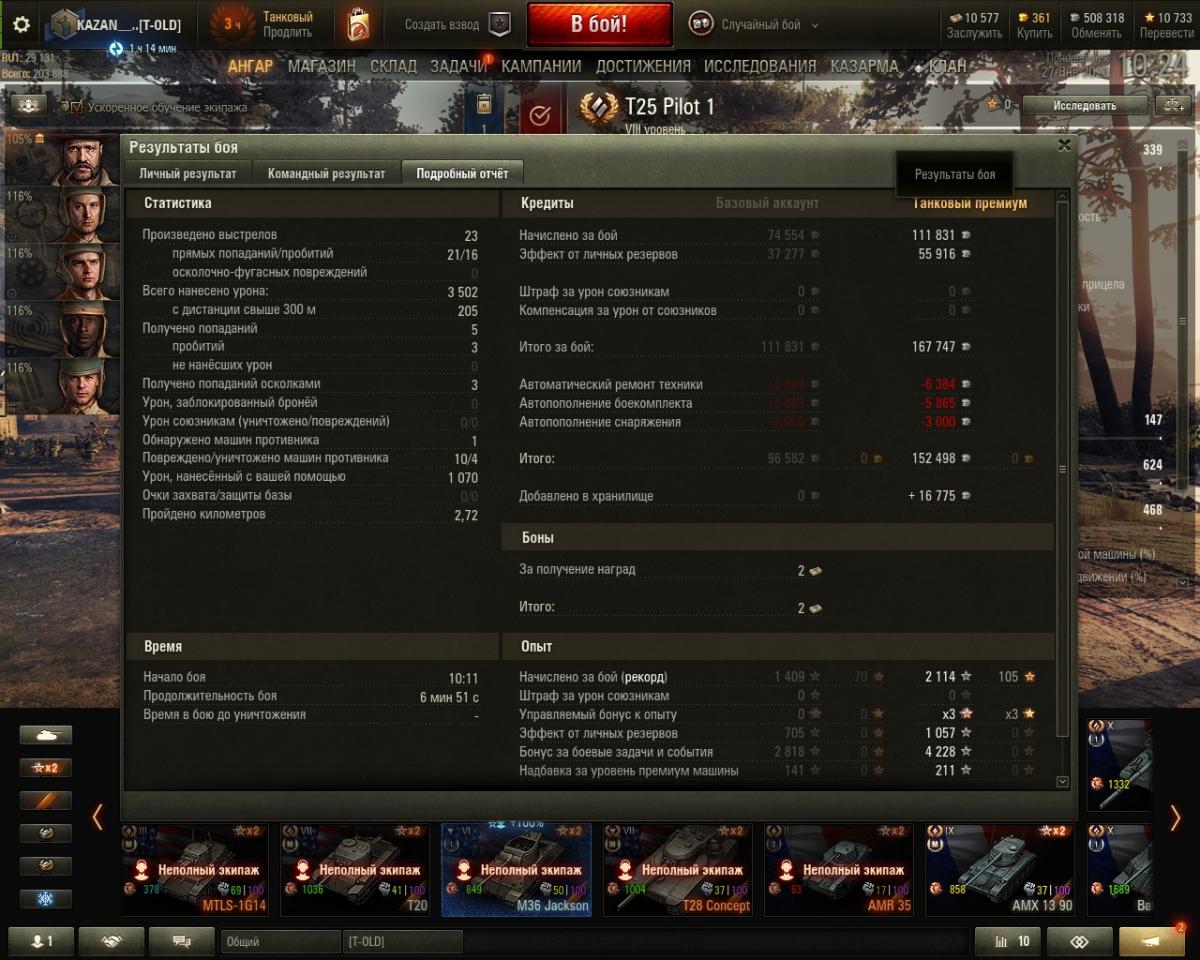
Task: Expand the Случайный бой battle mode dropdown
Action: [x=755, y=25]
